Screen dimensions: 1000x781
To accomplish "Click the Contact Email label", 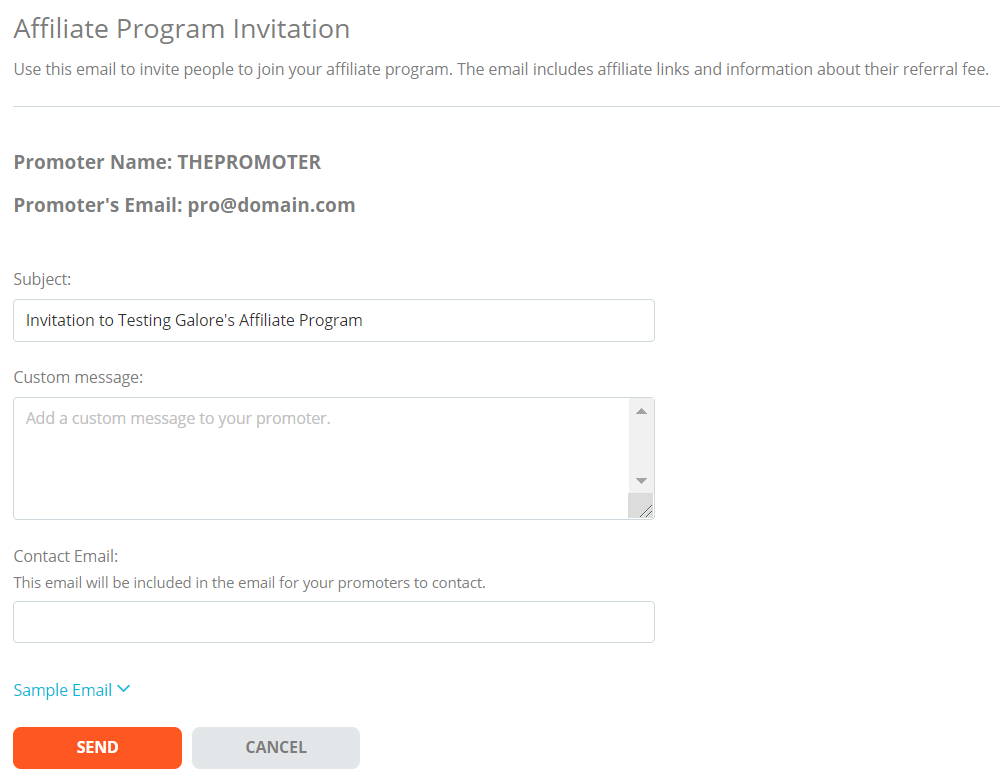I will [66, 556].
